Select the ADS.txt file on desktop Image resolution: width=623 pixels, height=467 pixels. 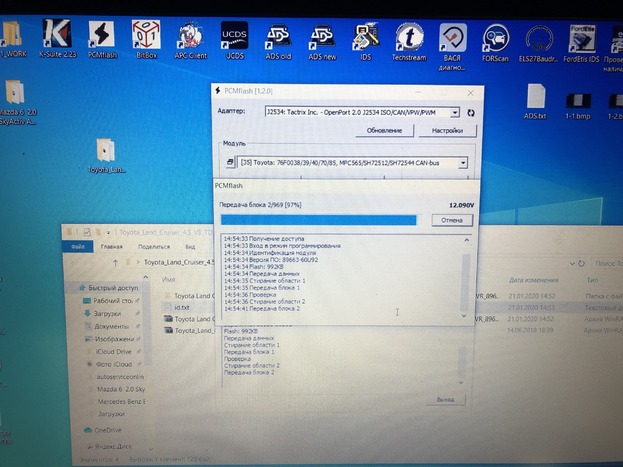535,99
